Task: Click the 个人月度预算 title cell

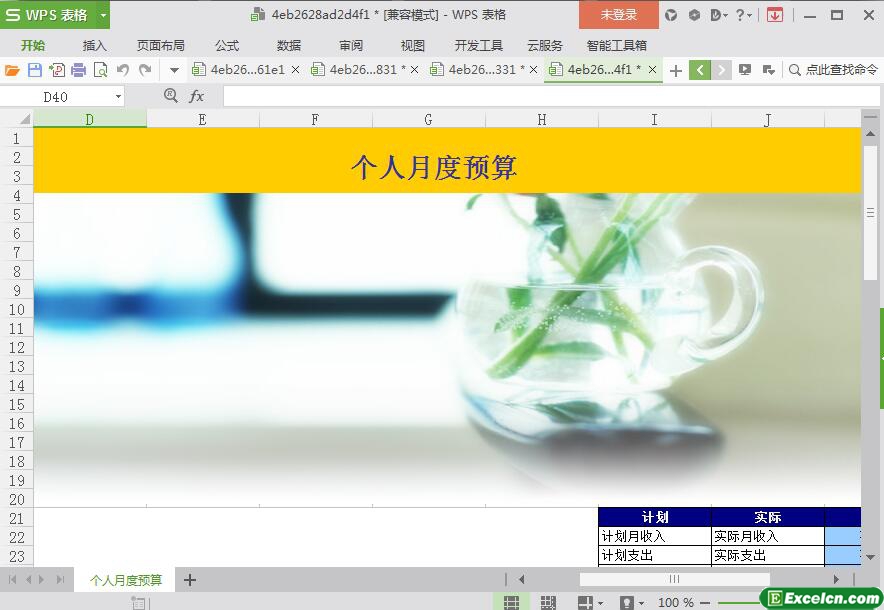Action: 433,167
